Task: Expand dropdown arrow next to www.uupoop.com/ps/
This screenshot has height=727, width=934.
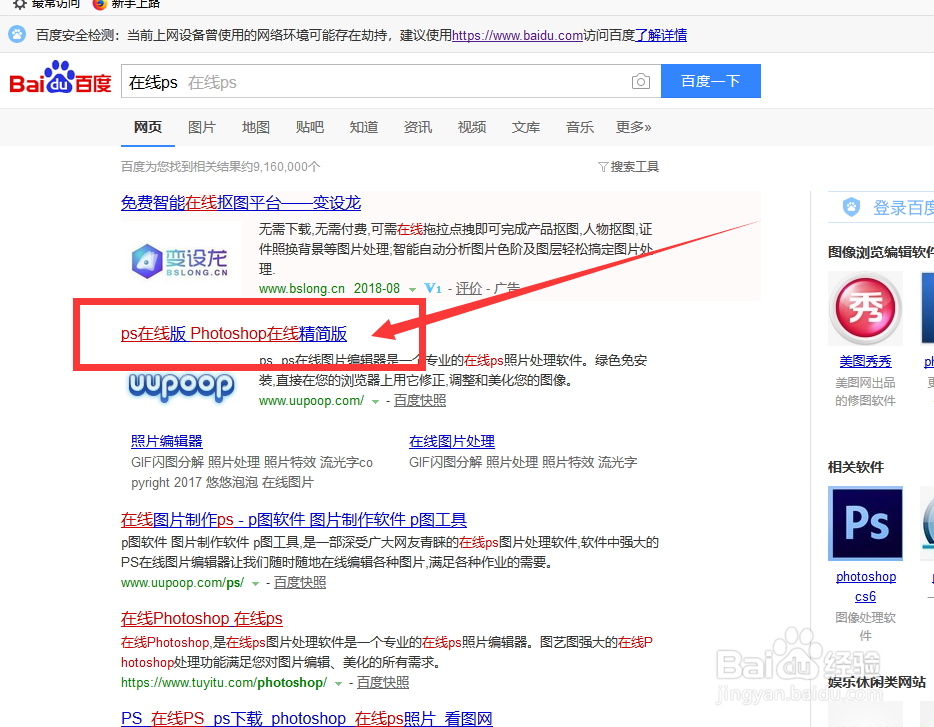Action: point(256,584)
